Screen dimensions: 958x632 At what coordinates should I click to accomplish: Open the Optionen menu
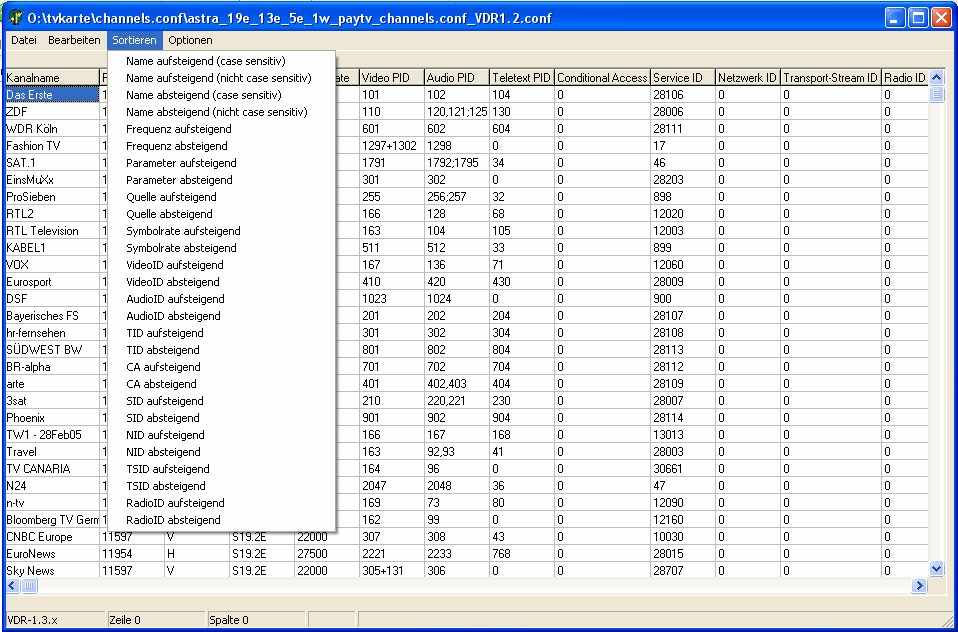[190, 40]
